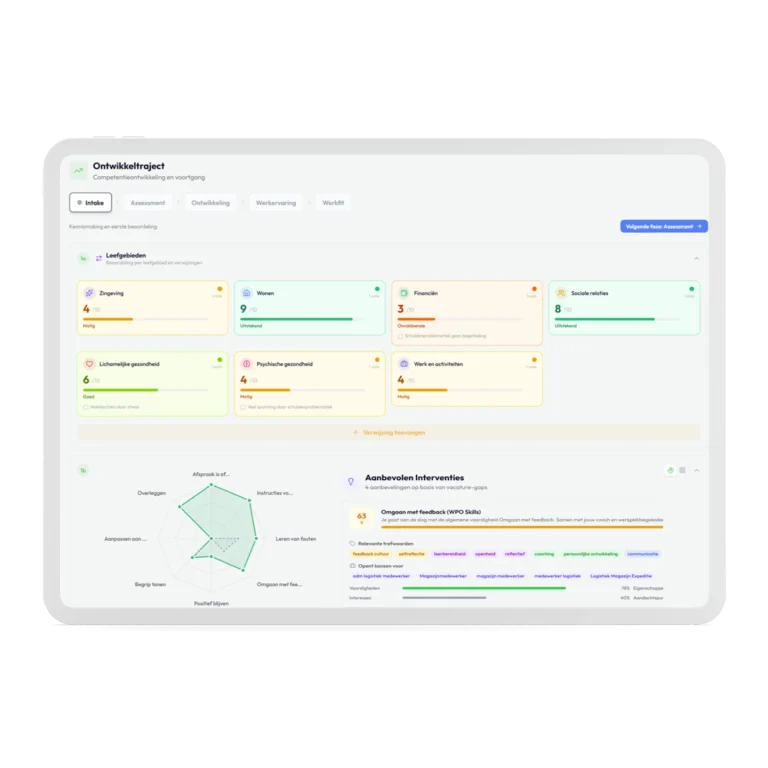768x768 pixels.
Task: Toggle checkbox under Financiën card
Action: pos(400,336)
